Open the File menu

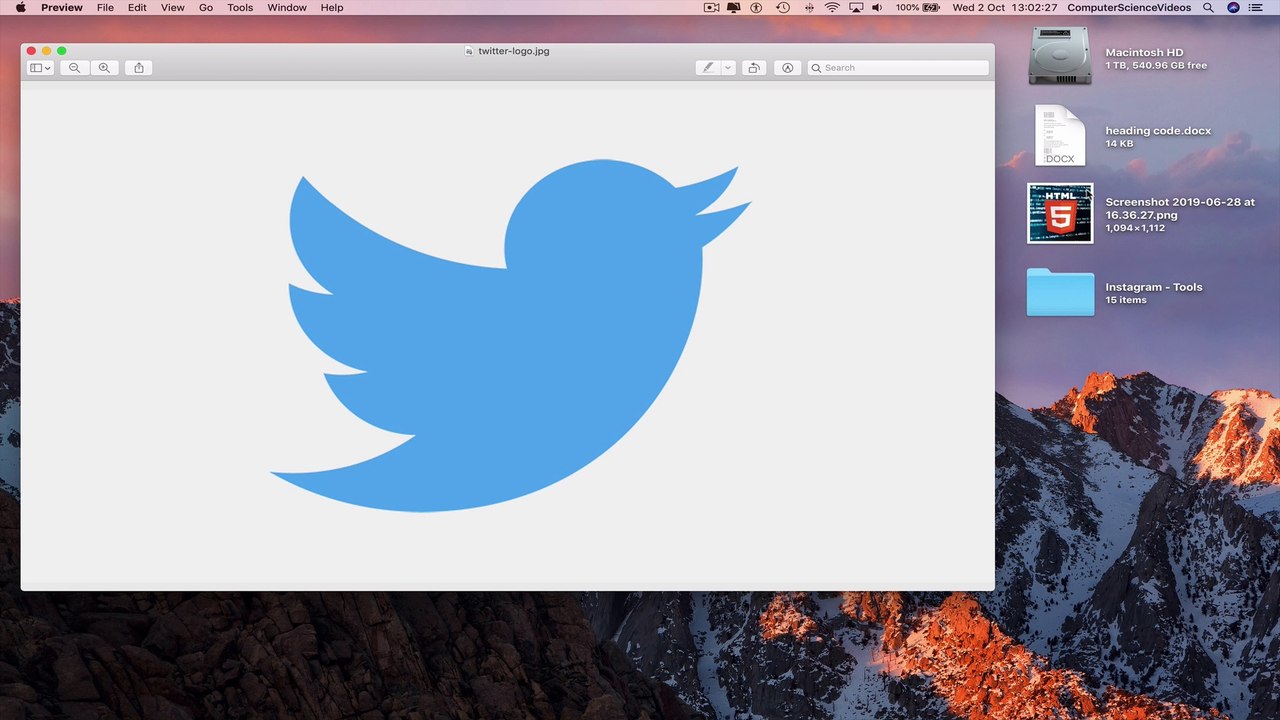(105, 7)
